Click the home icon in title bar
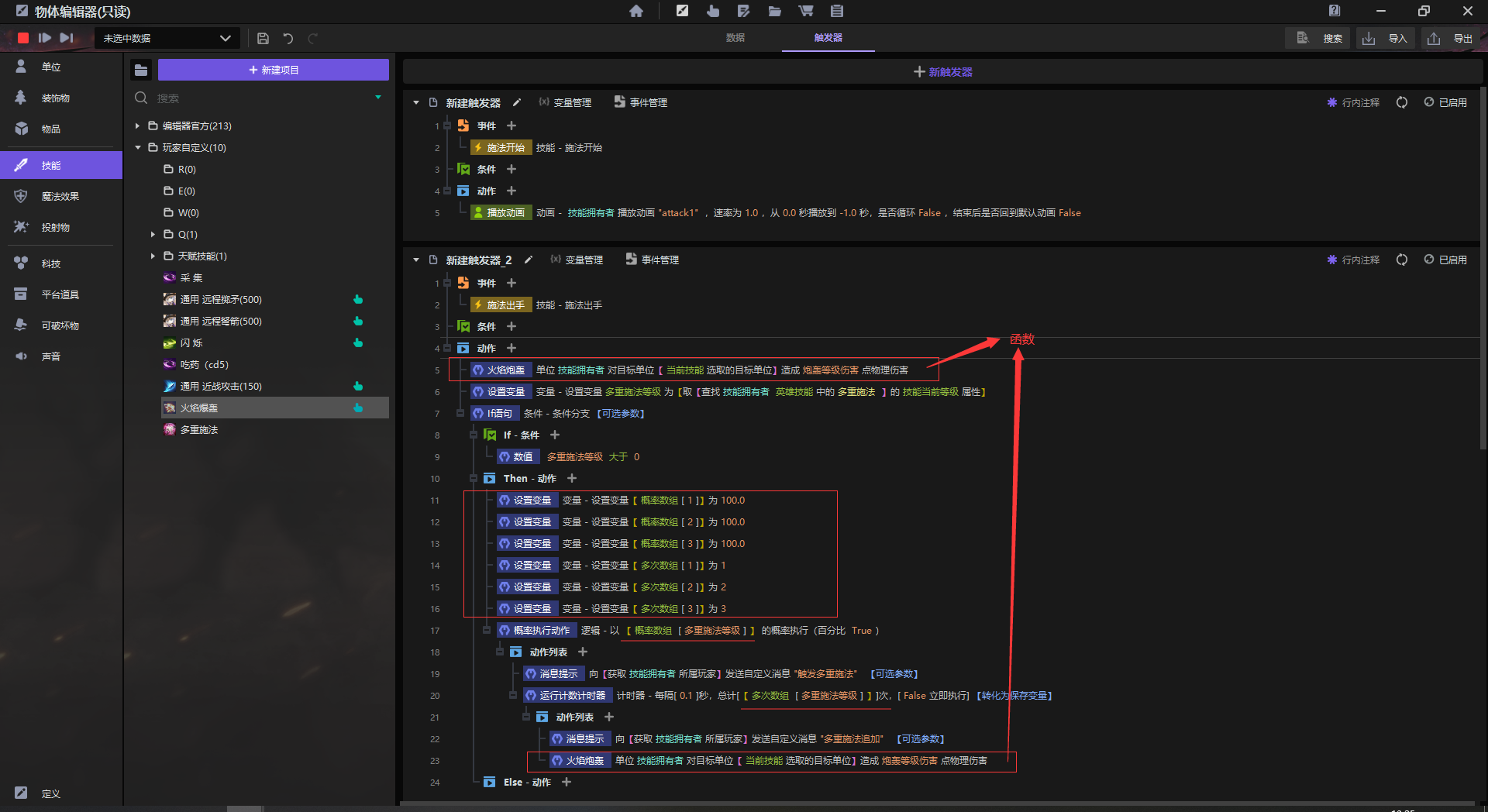This screenshot has height=812, width=1488. (x=636, y=11)
